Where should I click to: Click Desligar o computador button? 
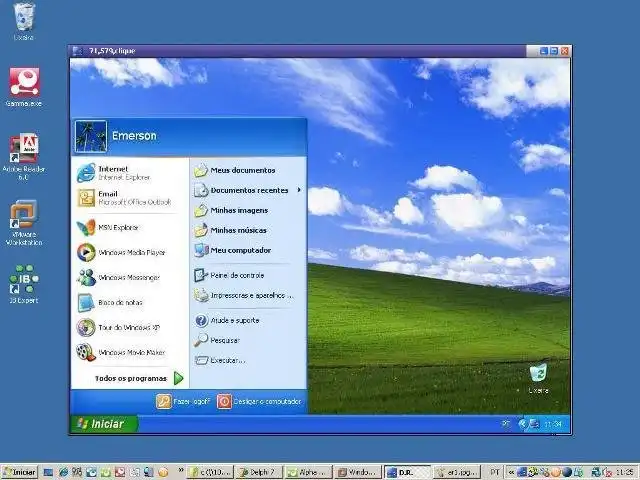(x=260, y=402)
